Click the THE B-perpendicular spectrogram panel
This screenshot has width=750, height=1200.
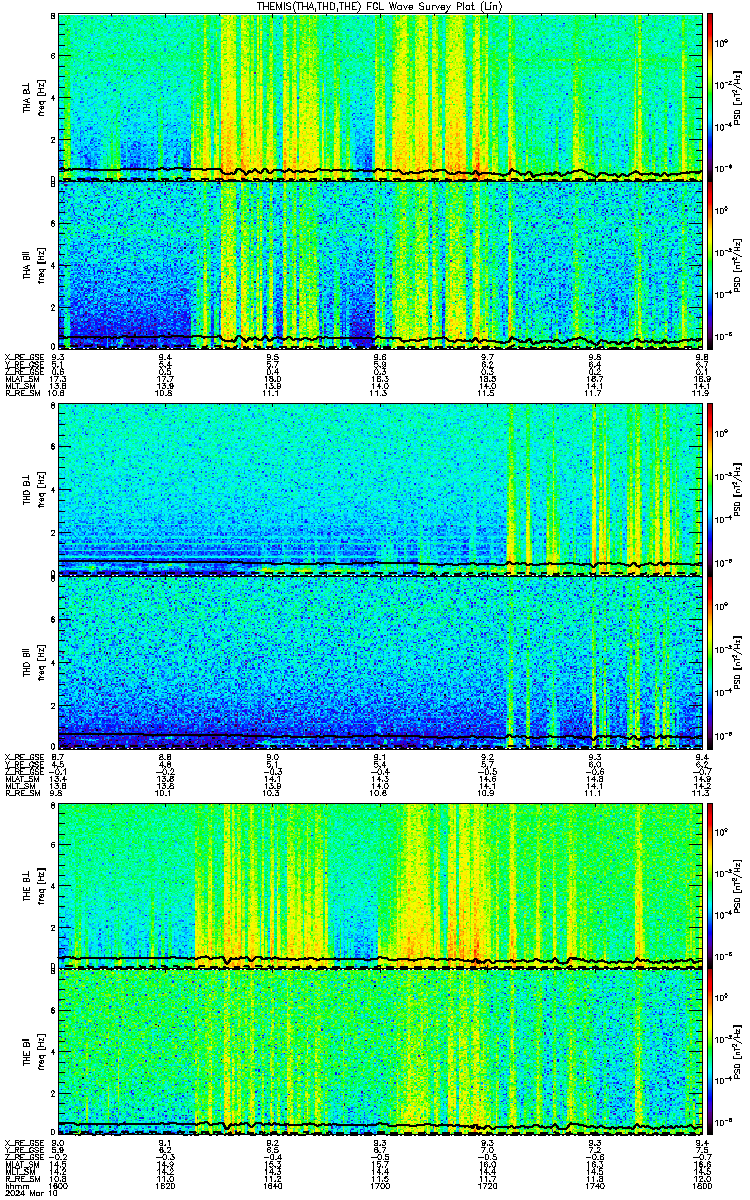point(380,885)
